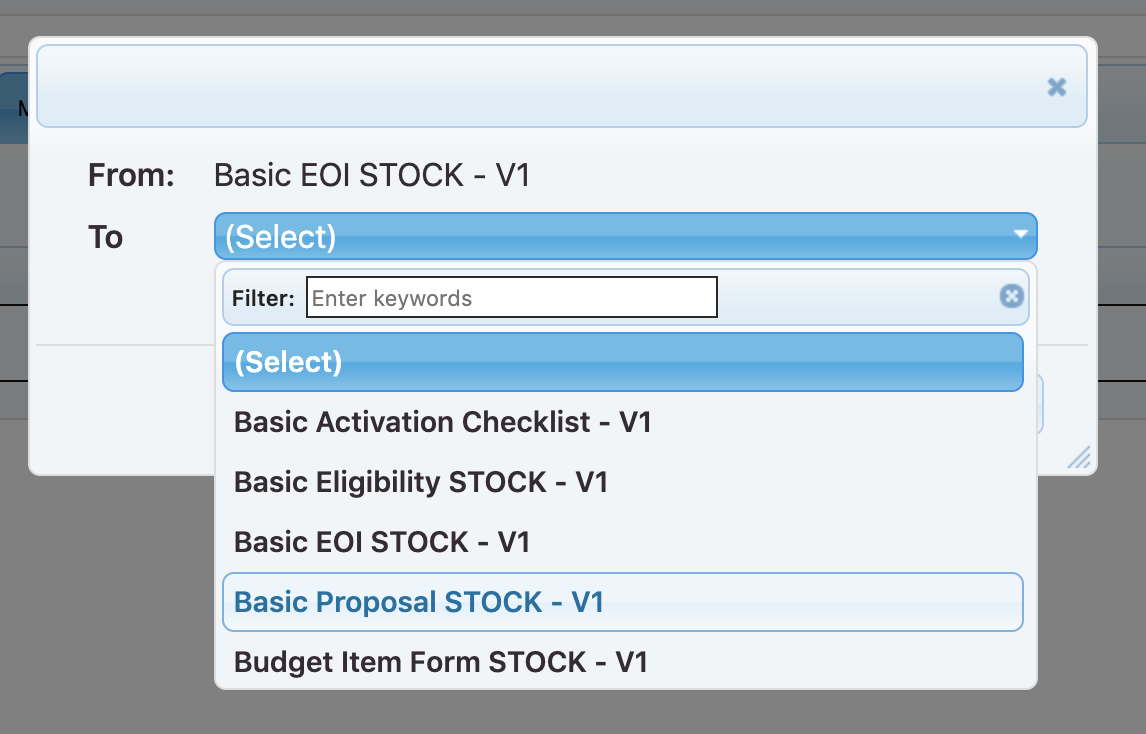1146x734 pixels.
Task: Choose Basic Proposal STOCK - V1 option
Action: tap(419, 602)
